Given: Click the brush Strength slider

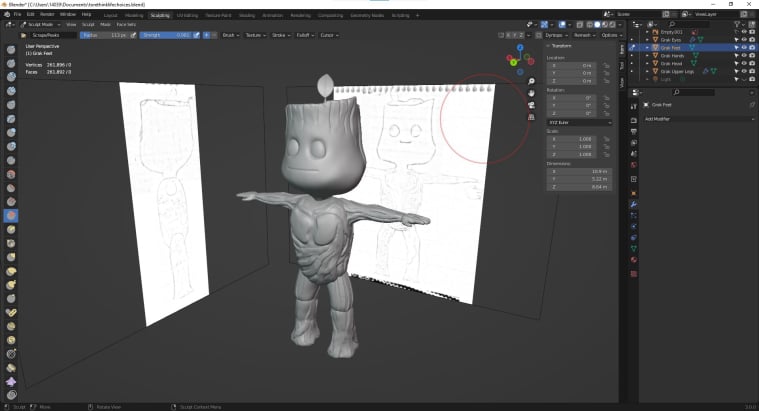Looking at the screenshot, I should tap(164, 34).
